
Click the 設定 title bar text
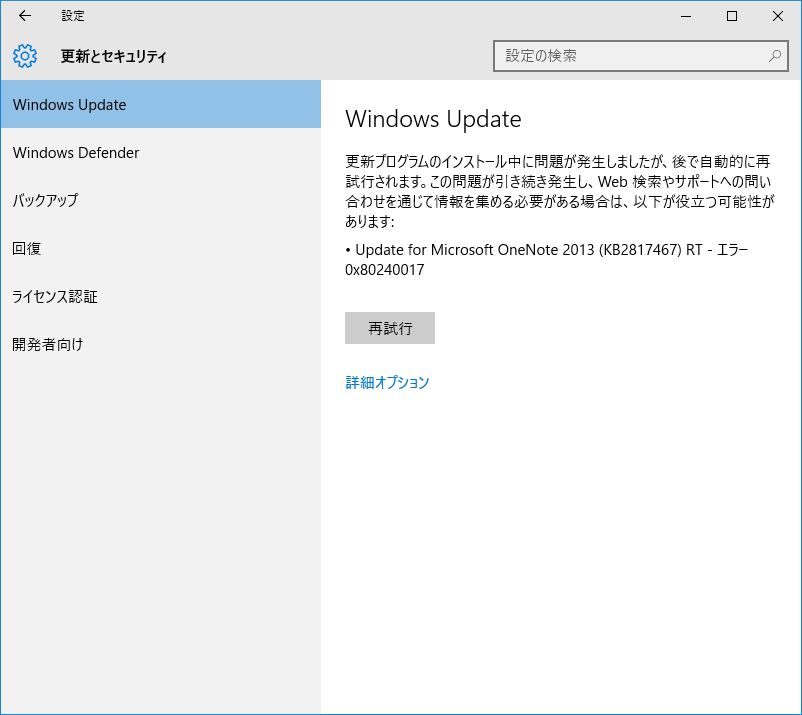[73, 16]
